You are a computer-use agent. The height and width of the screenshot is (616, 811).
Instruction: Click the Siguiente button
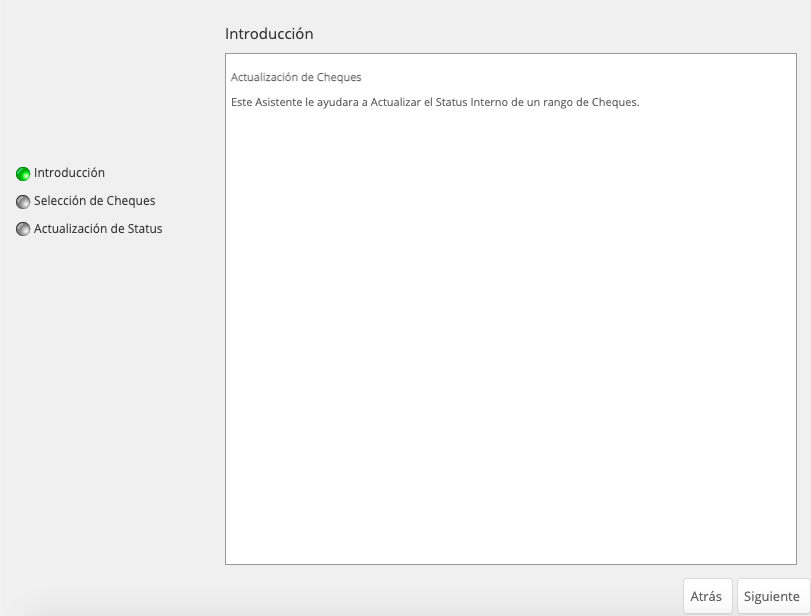773,596
